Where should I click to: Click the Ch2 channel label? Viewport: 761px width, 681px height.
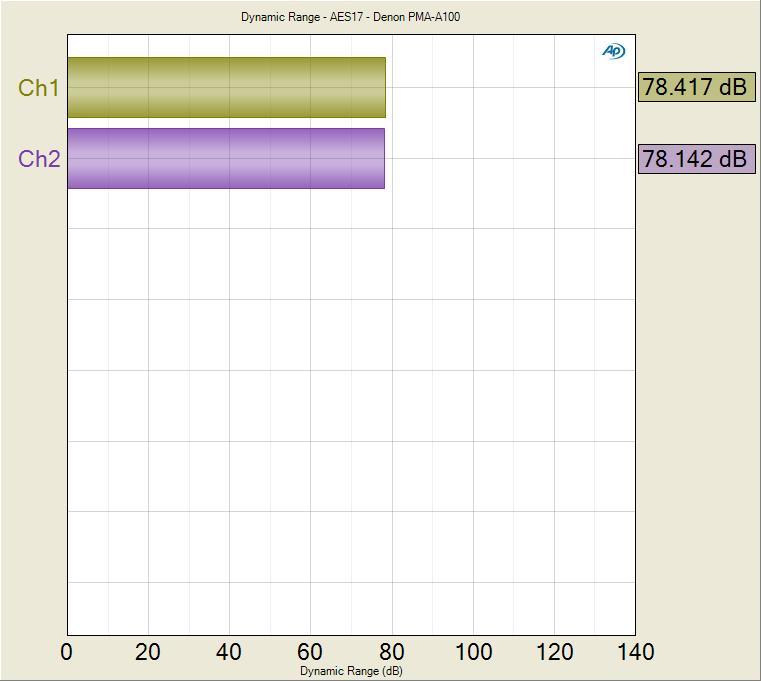pos(39,159)
